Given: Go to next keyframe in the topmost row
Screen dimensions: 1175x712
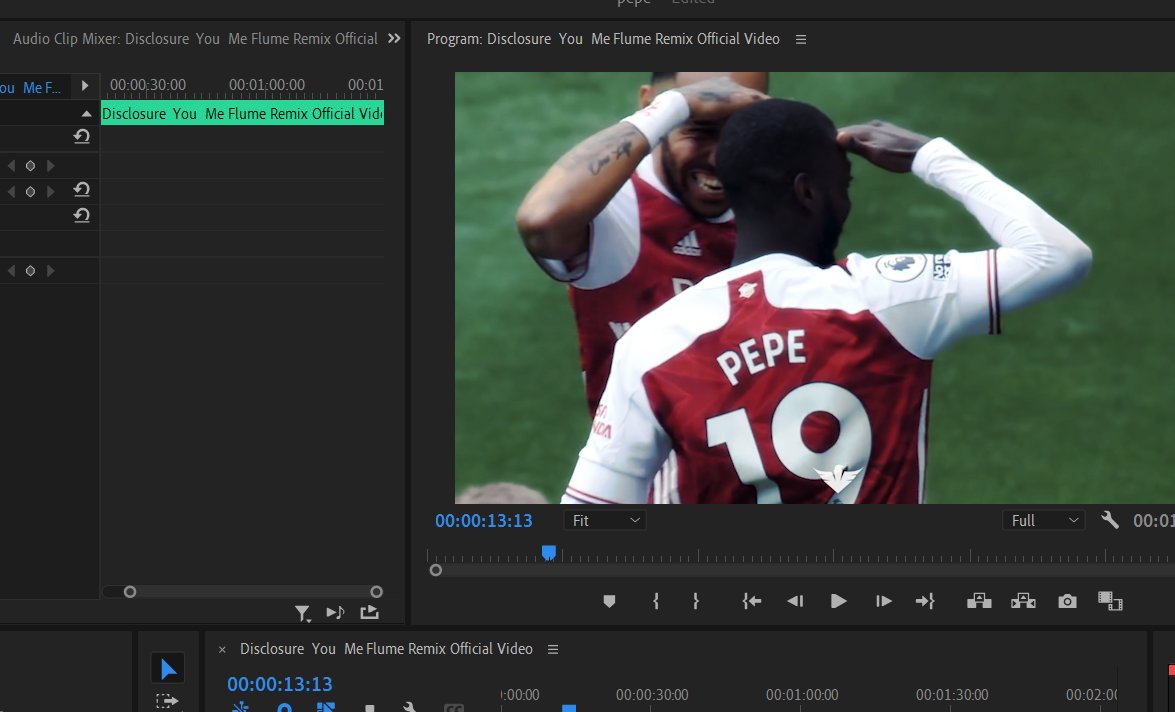Looking at the screenshot, I should (51, 166).
